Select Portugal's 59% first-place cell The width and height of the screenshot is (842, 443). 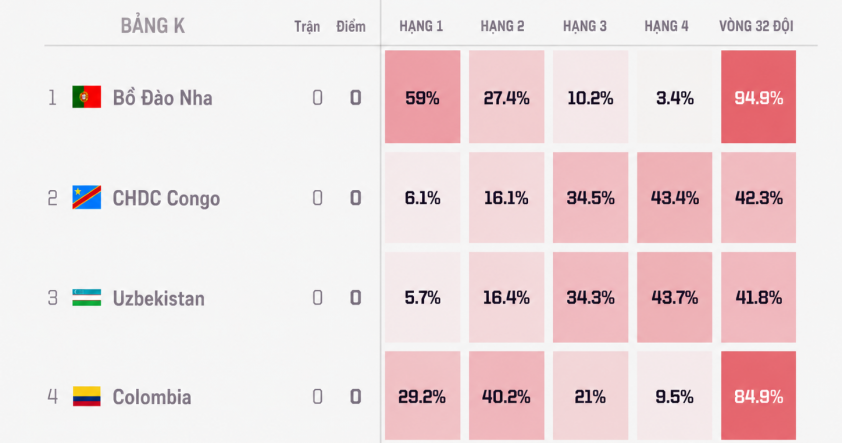coord(423,97)
